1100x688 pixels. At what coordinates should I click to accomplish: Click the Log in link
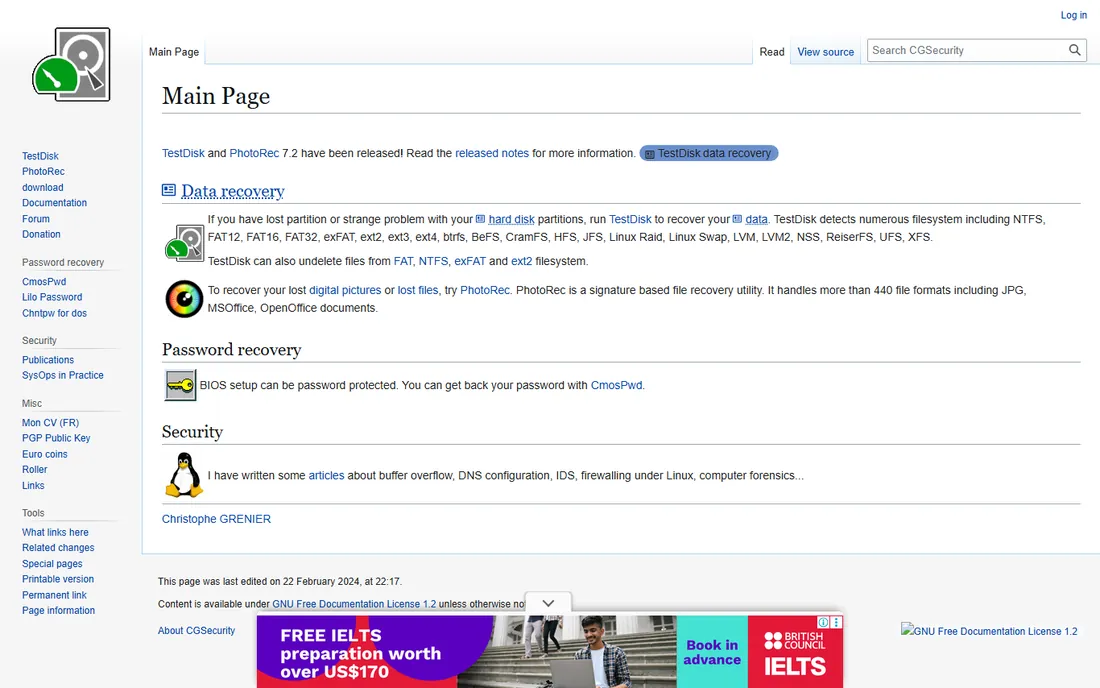pyautogui.click(x=1073, y=15)
